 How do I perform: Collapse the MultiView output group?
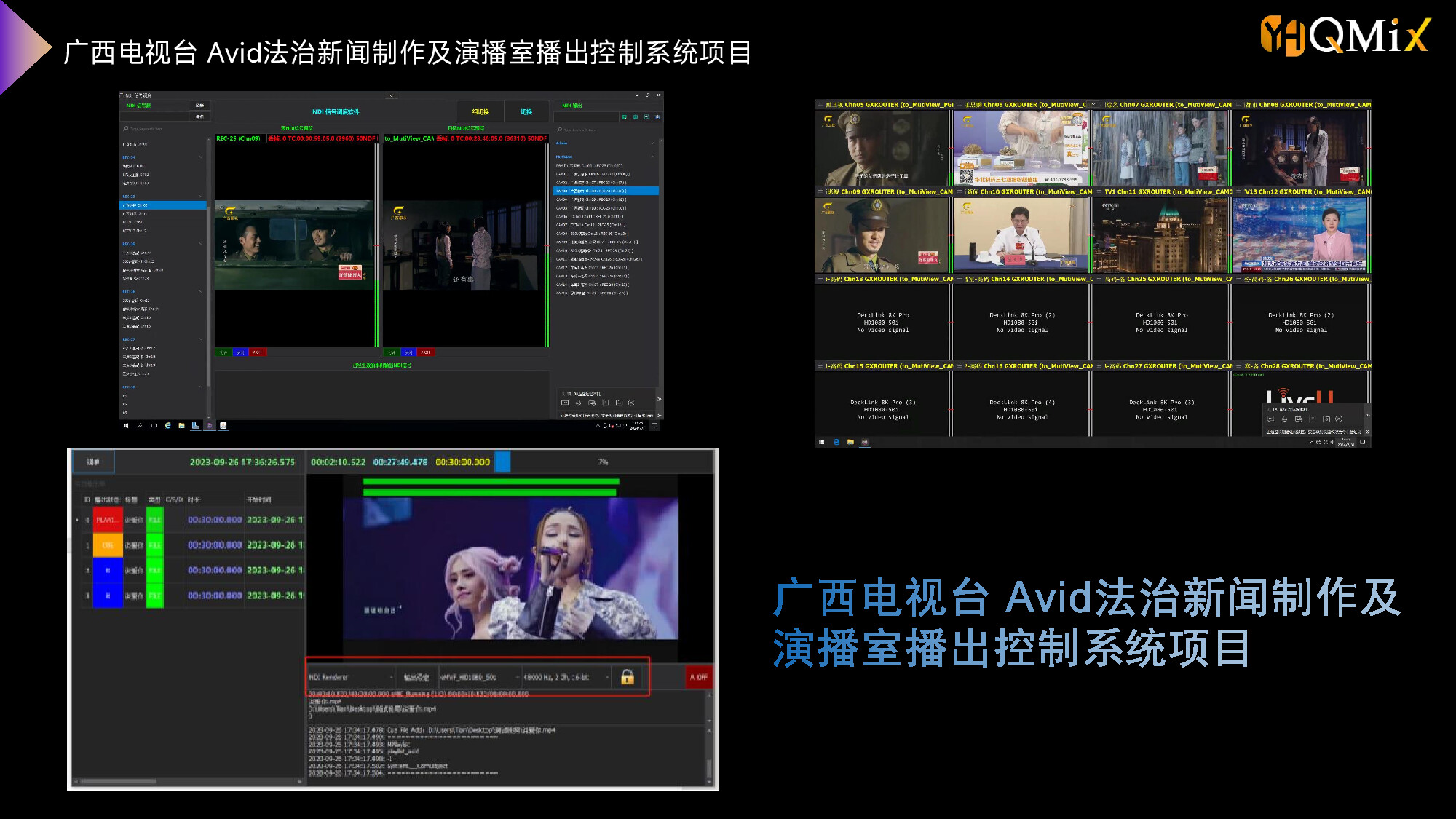652,157
